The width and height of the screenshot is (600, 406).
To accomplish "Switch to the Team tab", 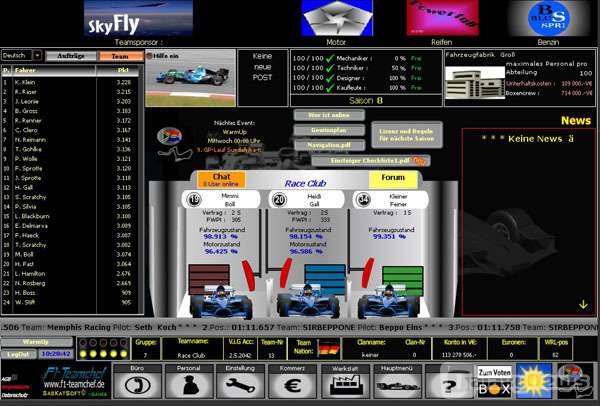I will pyautogui.click(x=120, y=56).
